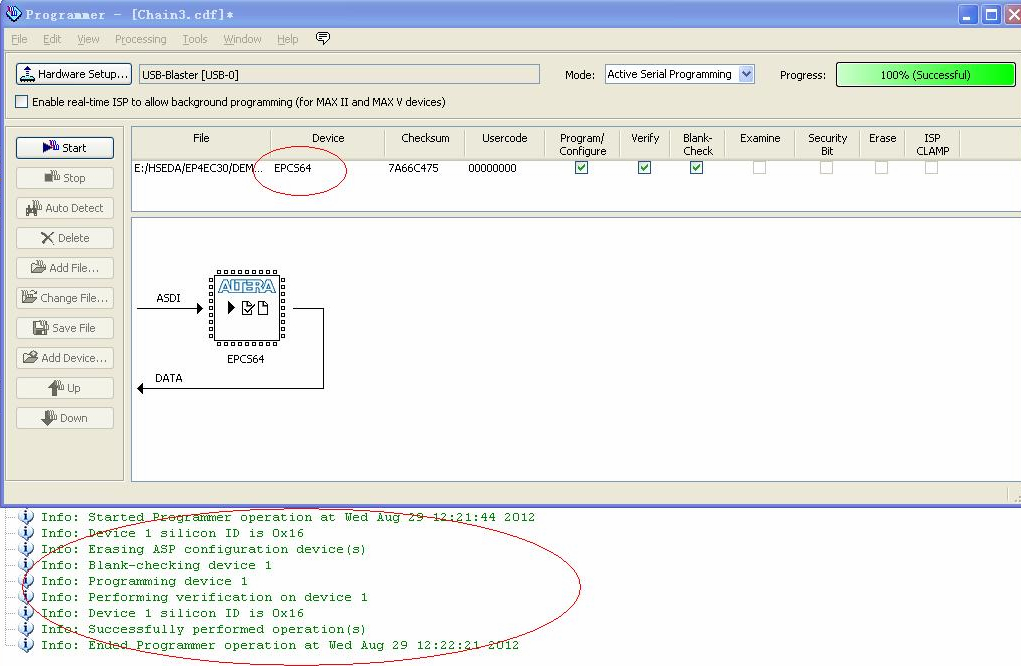Click the Program/Configure column header
This screenshot has height=666, width=1021.
click(x=582, y=144)
